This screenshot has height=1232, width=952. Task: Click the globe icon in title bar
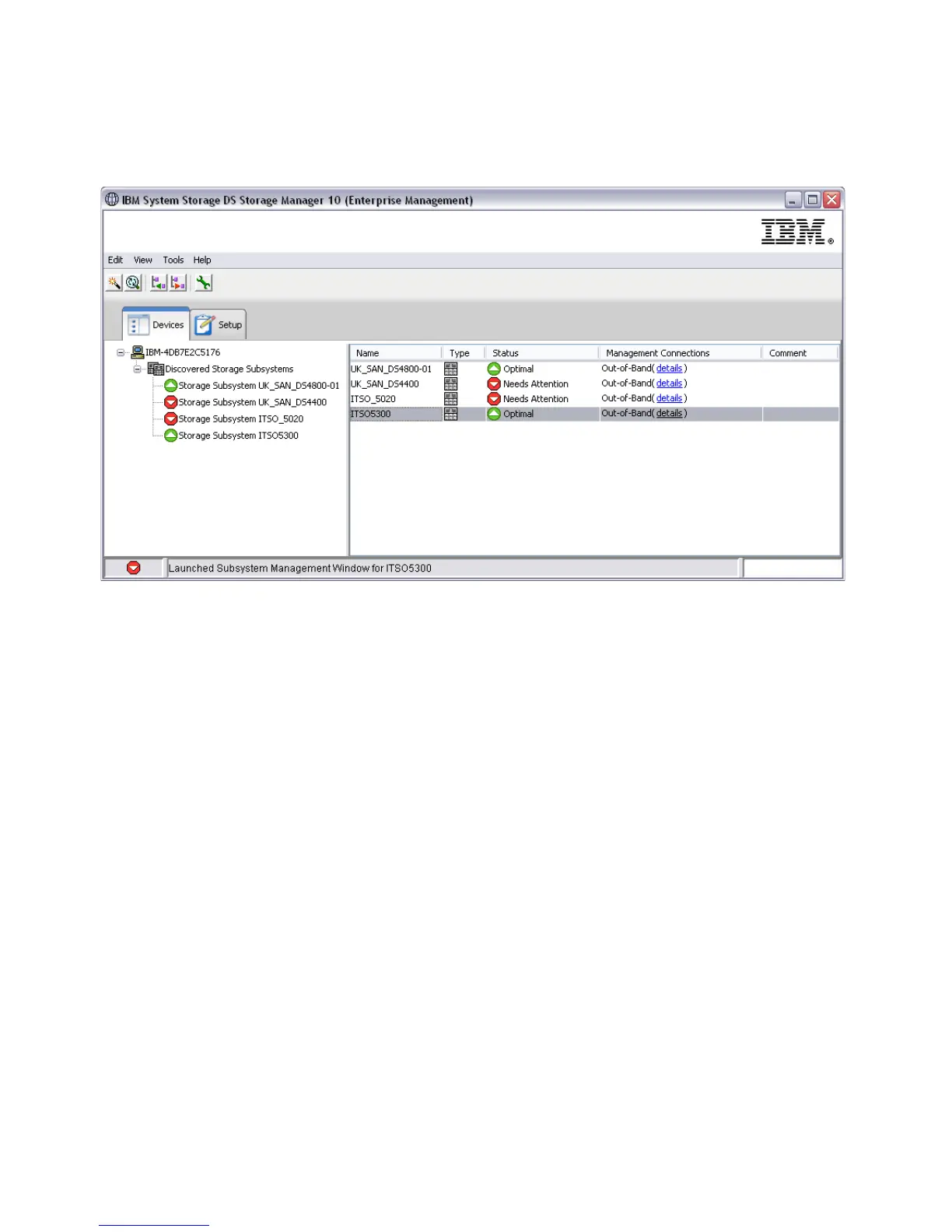[x=112, y=200]
